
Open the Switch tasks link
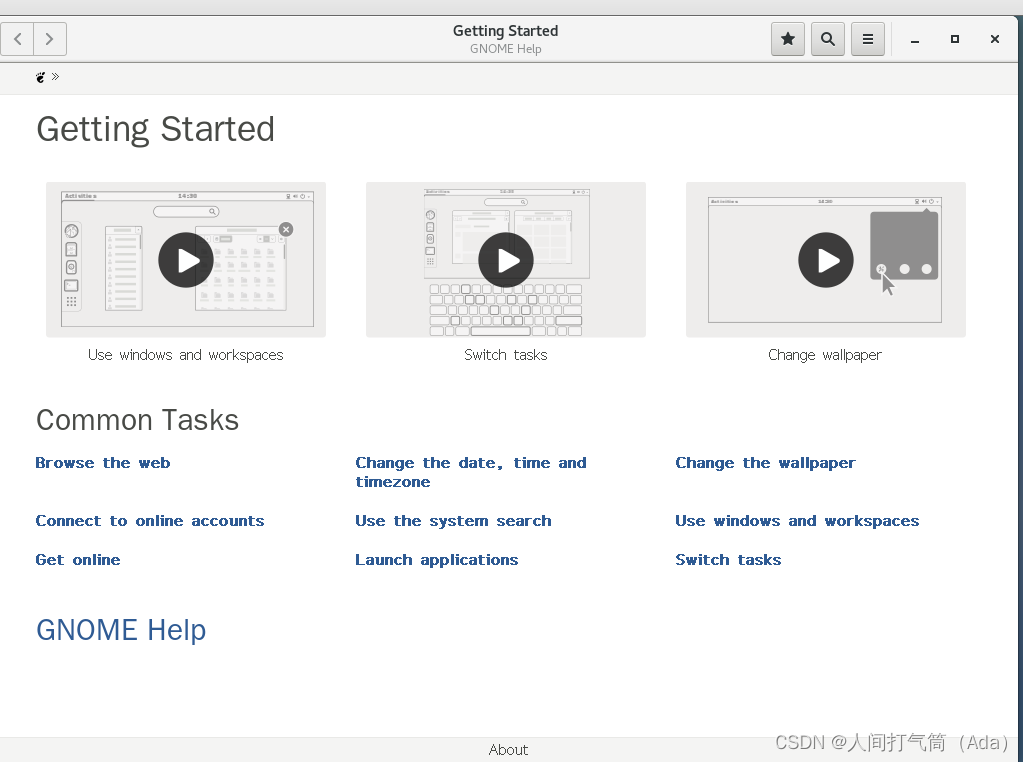(728, 560)
